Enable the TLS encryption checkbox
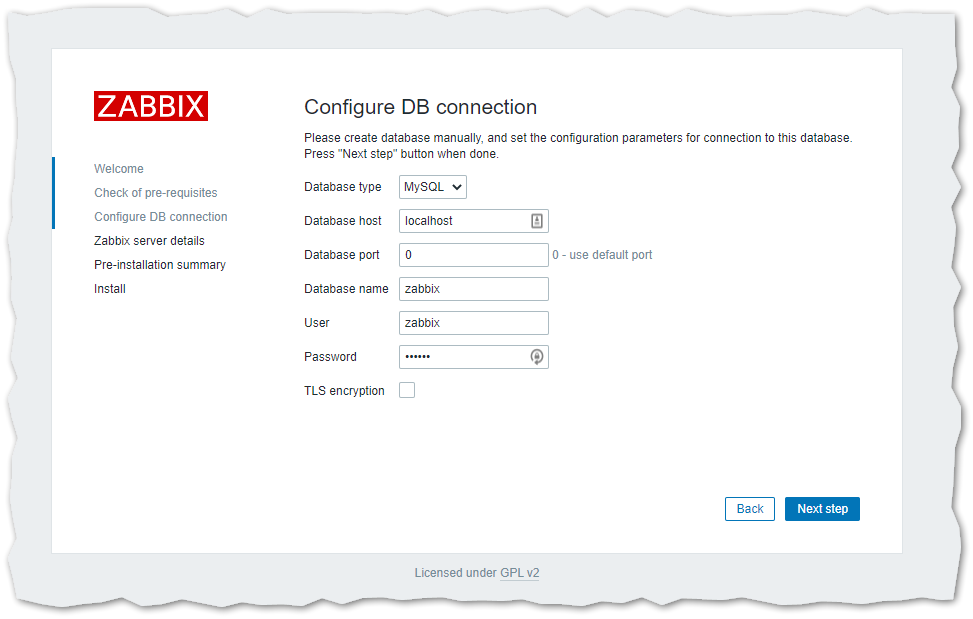Viewport: 973px width, 619px height. coord(407,391)
